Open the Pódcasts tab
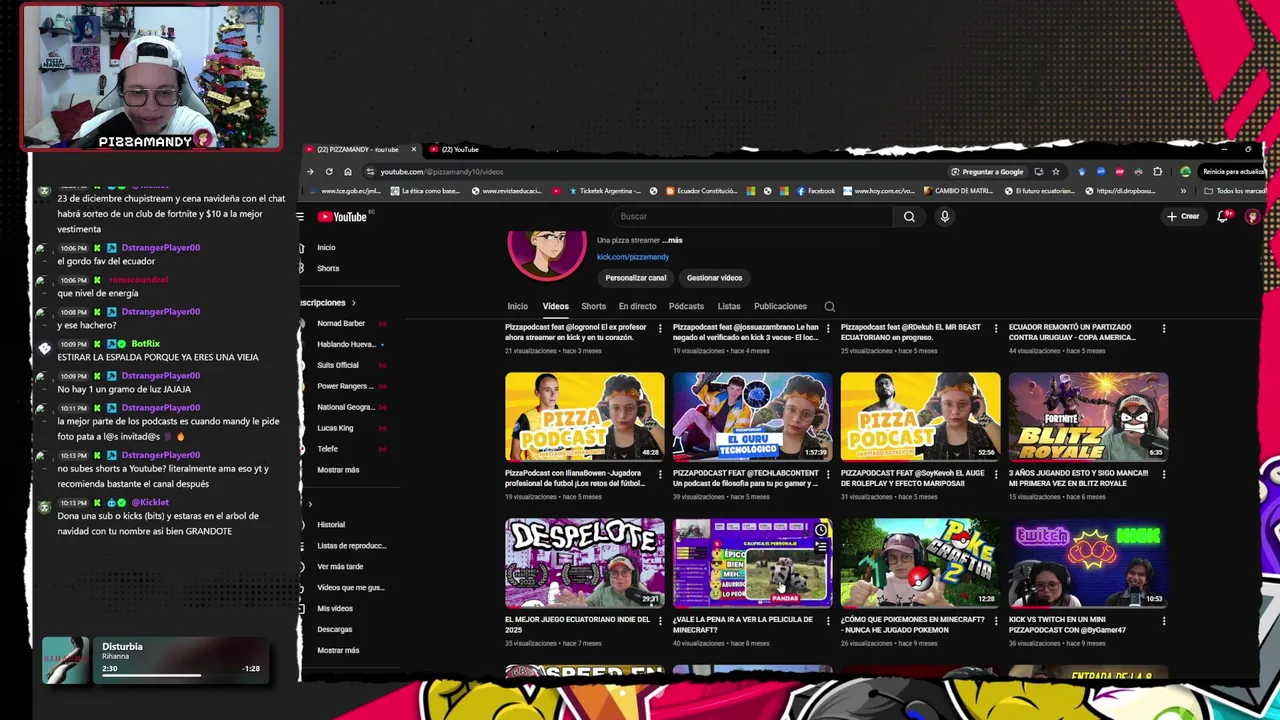 [686, 306]
